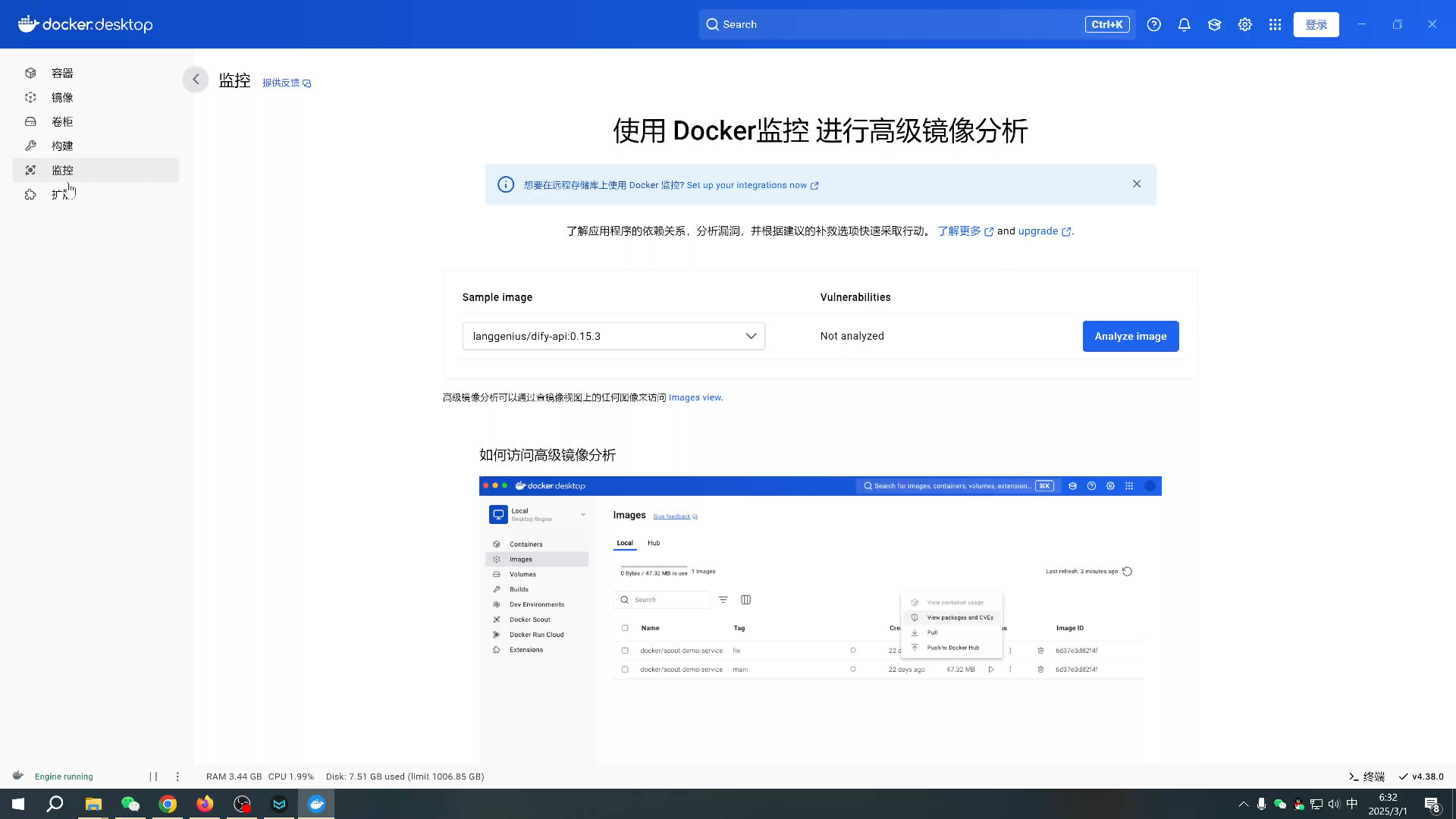This screenshot has width=1456, height=819.
Task: Collapse the sidebar with chevron button
Action: (x=196, y=79)
